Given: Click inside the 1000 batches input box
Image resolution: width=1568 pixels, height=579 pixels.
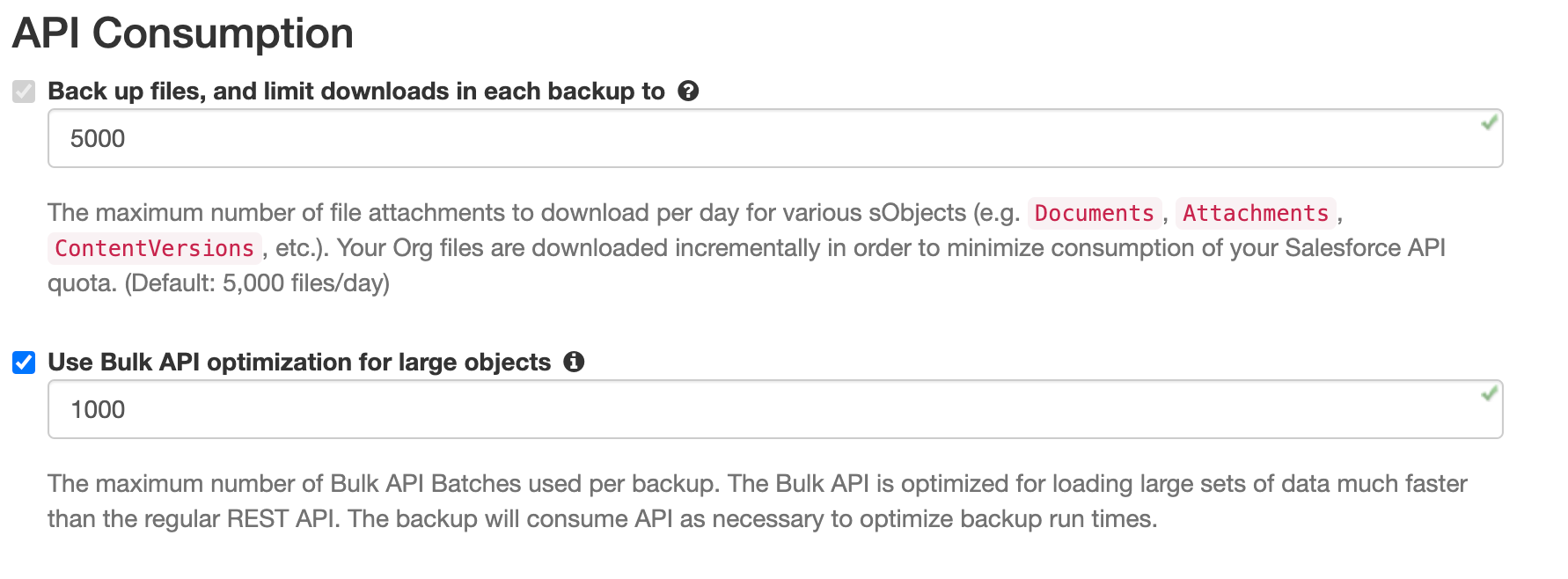Looking at the screenshot, I should [528, 408].
